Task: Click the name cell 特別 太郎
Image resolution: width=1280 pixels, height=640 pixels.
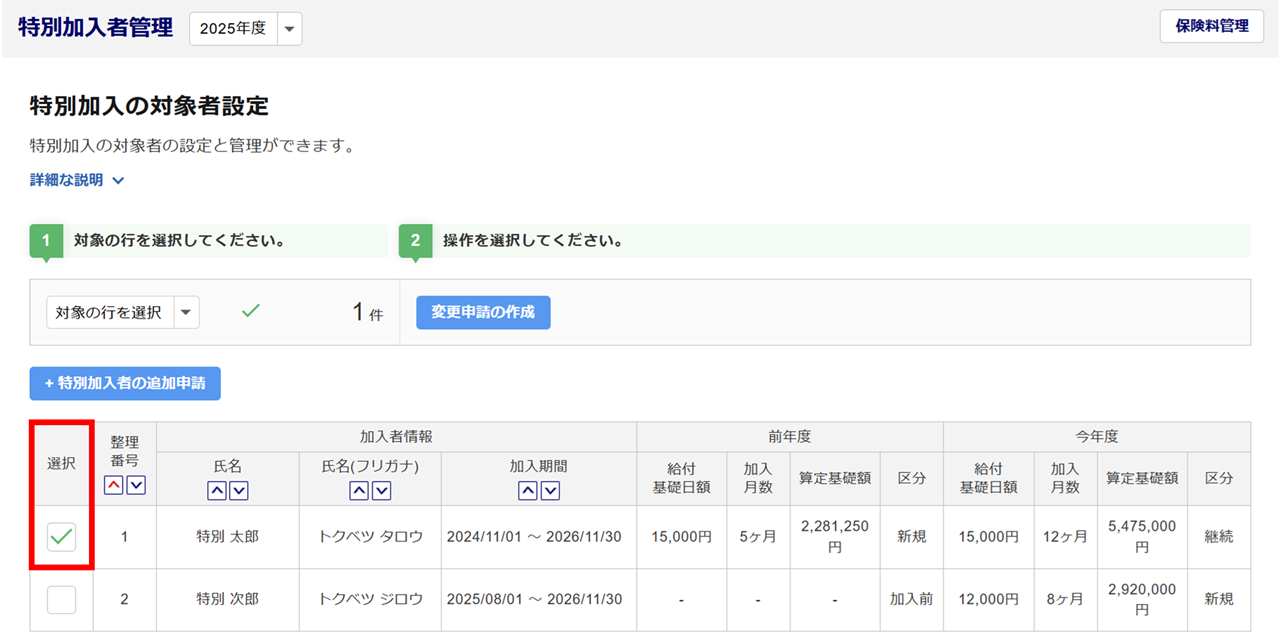Action: point(227,537)
